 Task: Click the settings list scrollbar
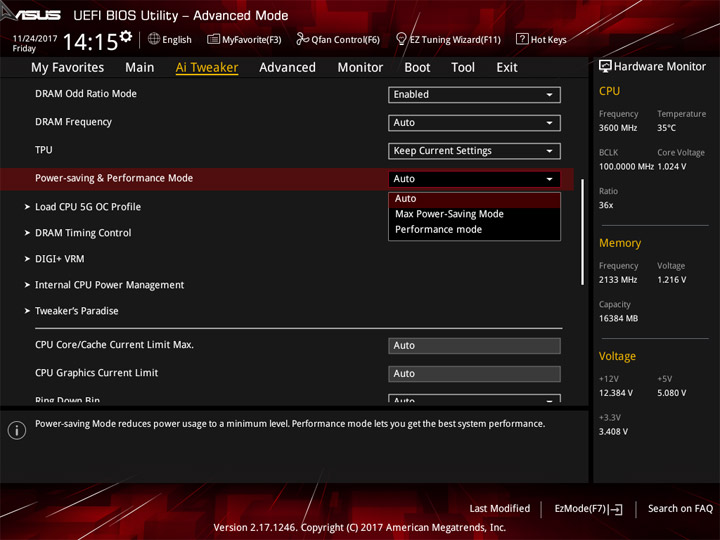tap(583, 232)
